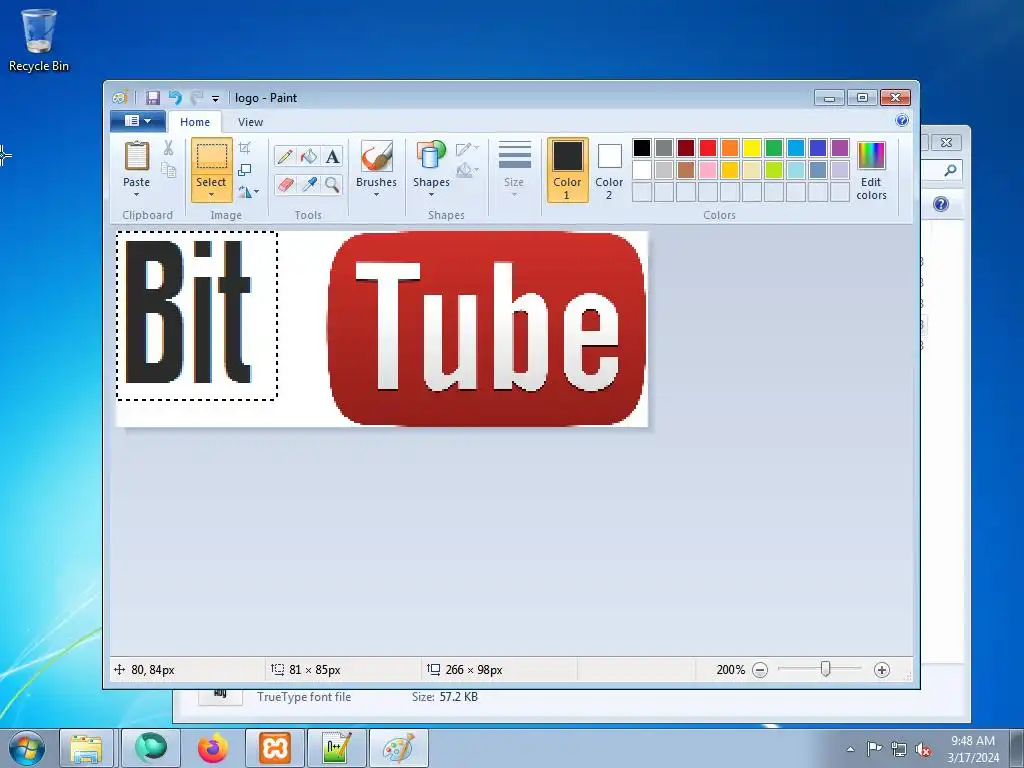Select the Magnifier tool
1024x768 pixels.
pos(332,185)
